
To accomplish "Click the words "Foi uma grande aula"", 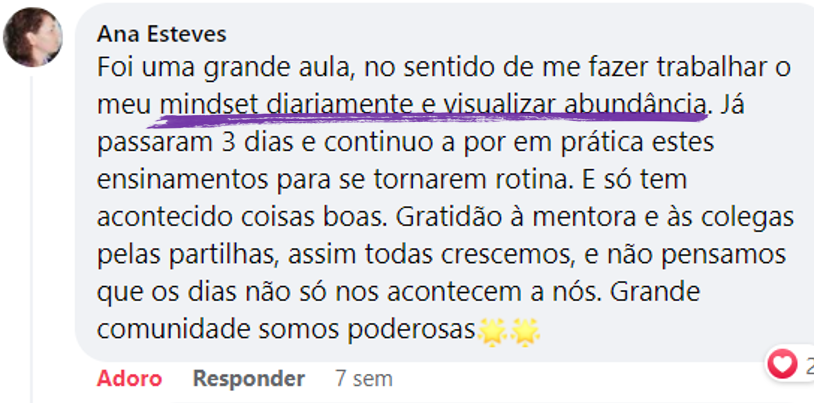I will pyautogui.click(x=226, y=67).
